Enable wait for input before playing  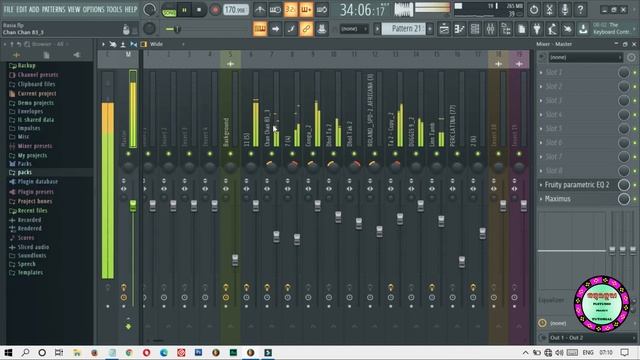tap(275, 10)
